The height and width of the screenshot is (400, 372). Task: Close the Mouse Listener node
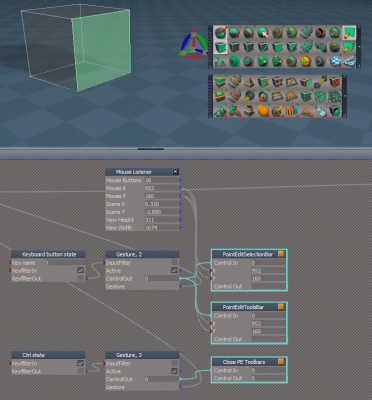coord(175,172)
